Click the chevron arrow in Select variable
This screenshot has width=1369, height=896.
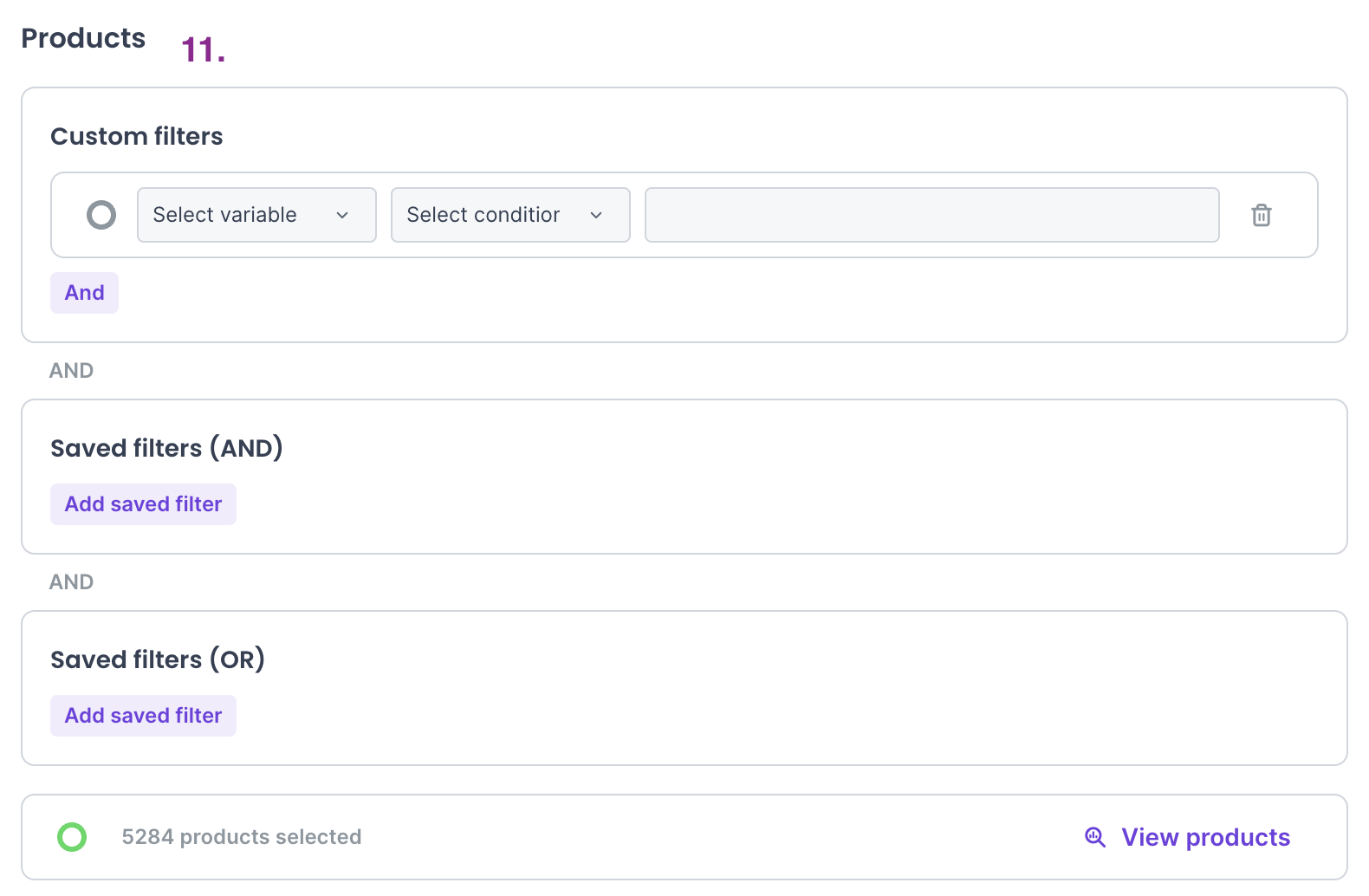tap(342, 215)
